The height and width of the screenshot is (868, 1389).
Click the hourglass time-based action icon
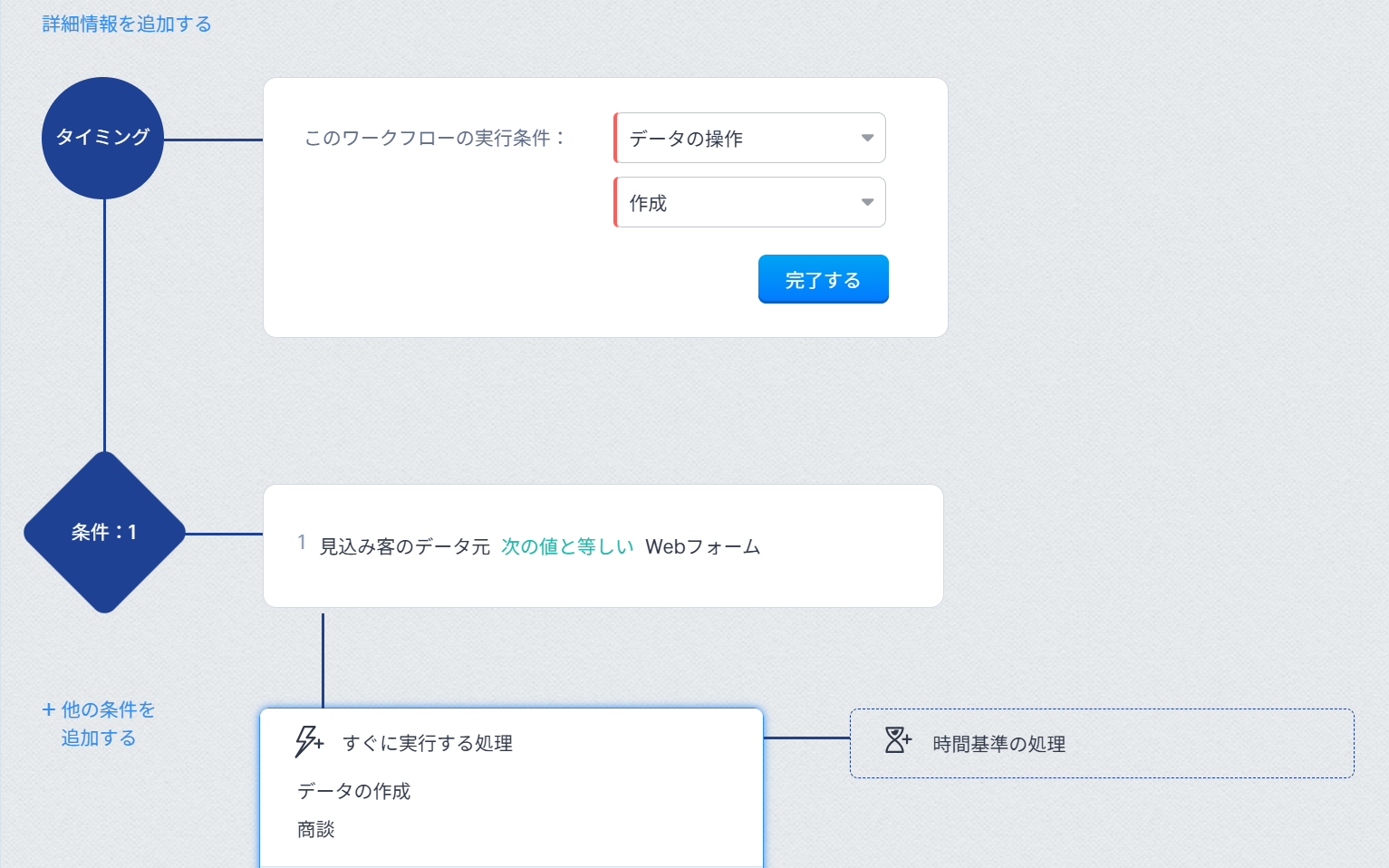click(x=897, y=740)
